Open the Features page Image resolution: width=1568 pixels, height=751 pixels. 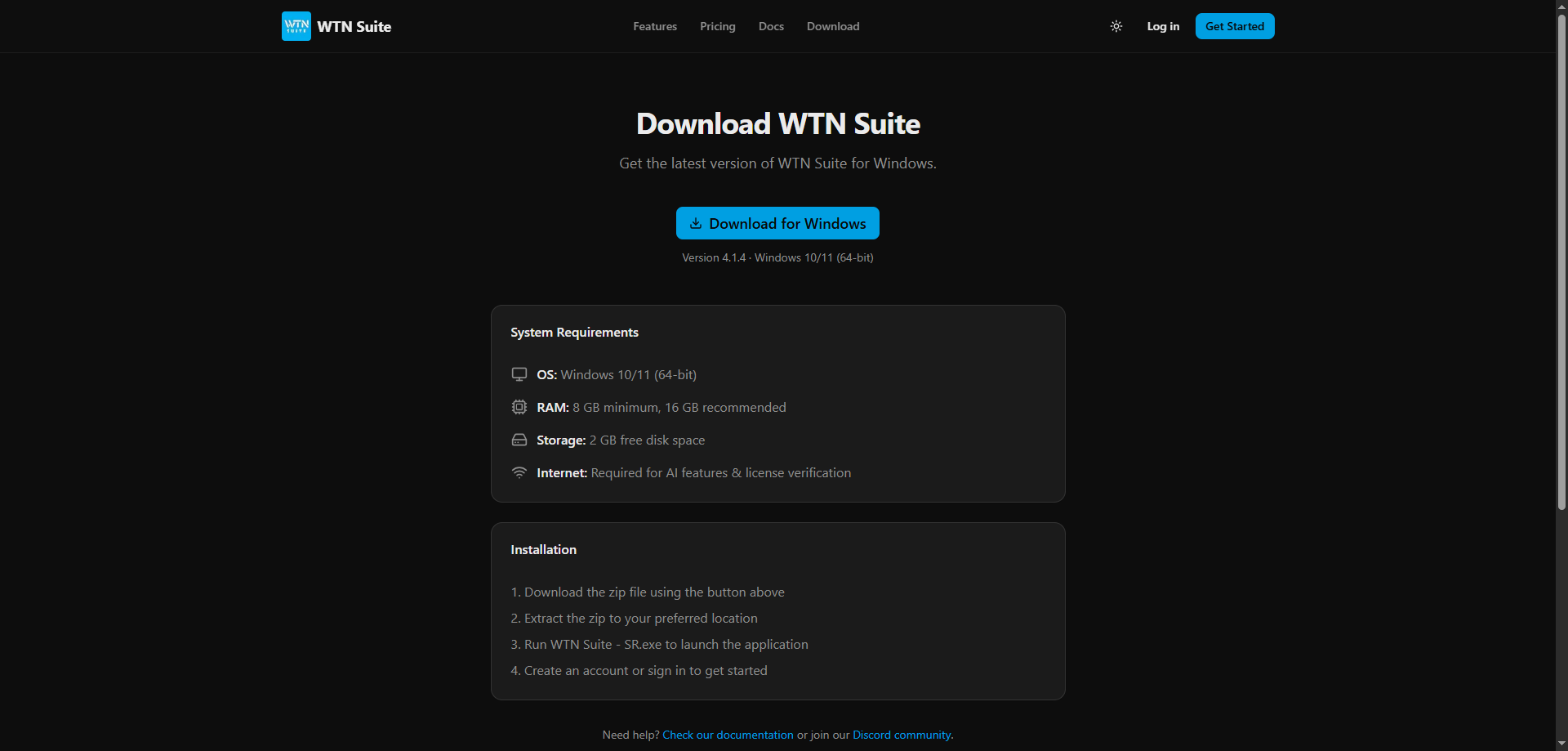click(654, 25)
